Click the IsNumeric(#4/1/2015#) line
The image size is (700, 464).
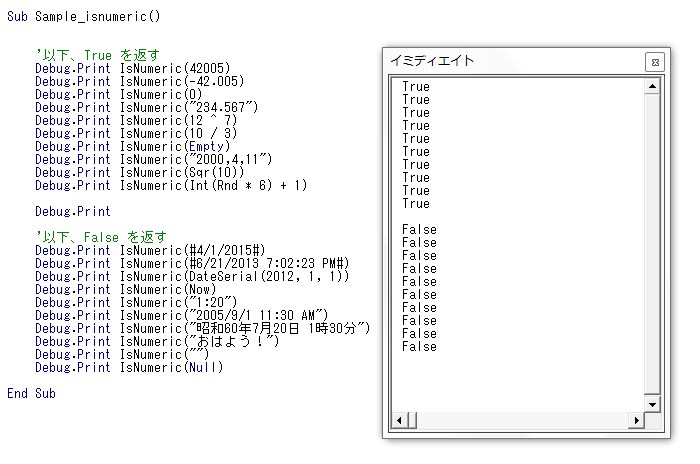[150, 250]
